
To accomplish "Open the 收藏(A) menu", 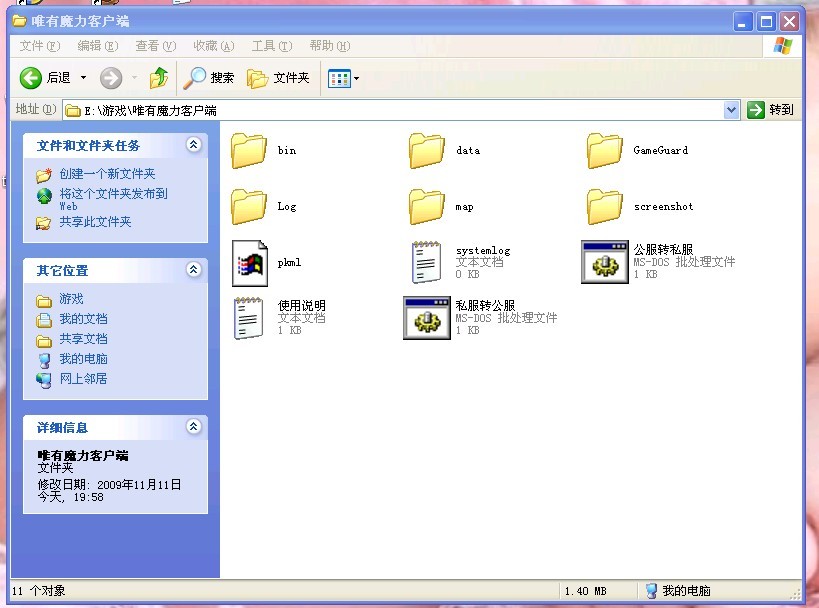I will click(214, 46).
